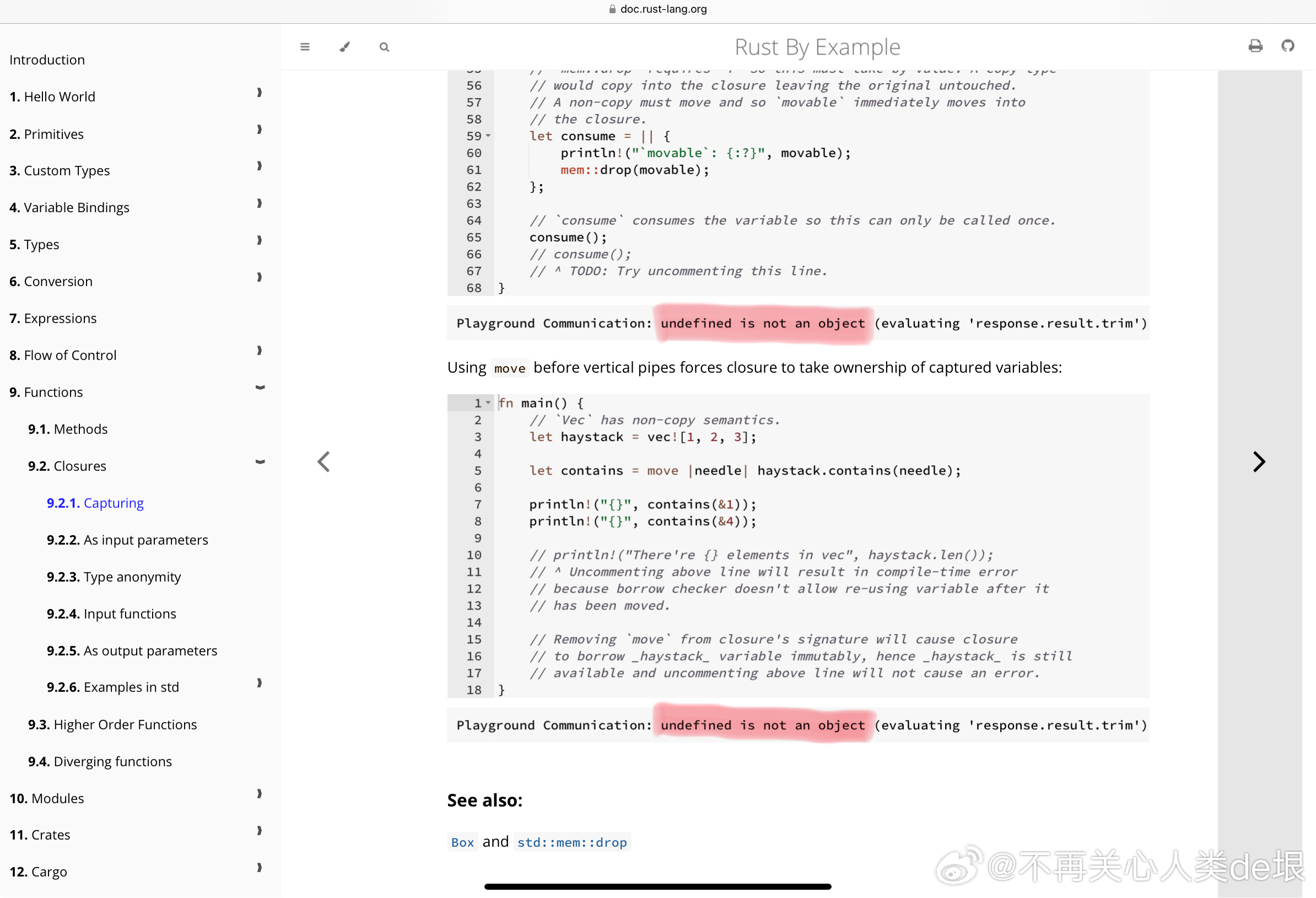
Task: Open the theme picker paintbrush icon
Action: (x=344, y=46)
